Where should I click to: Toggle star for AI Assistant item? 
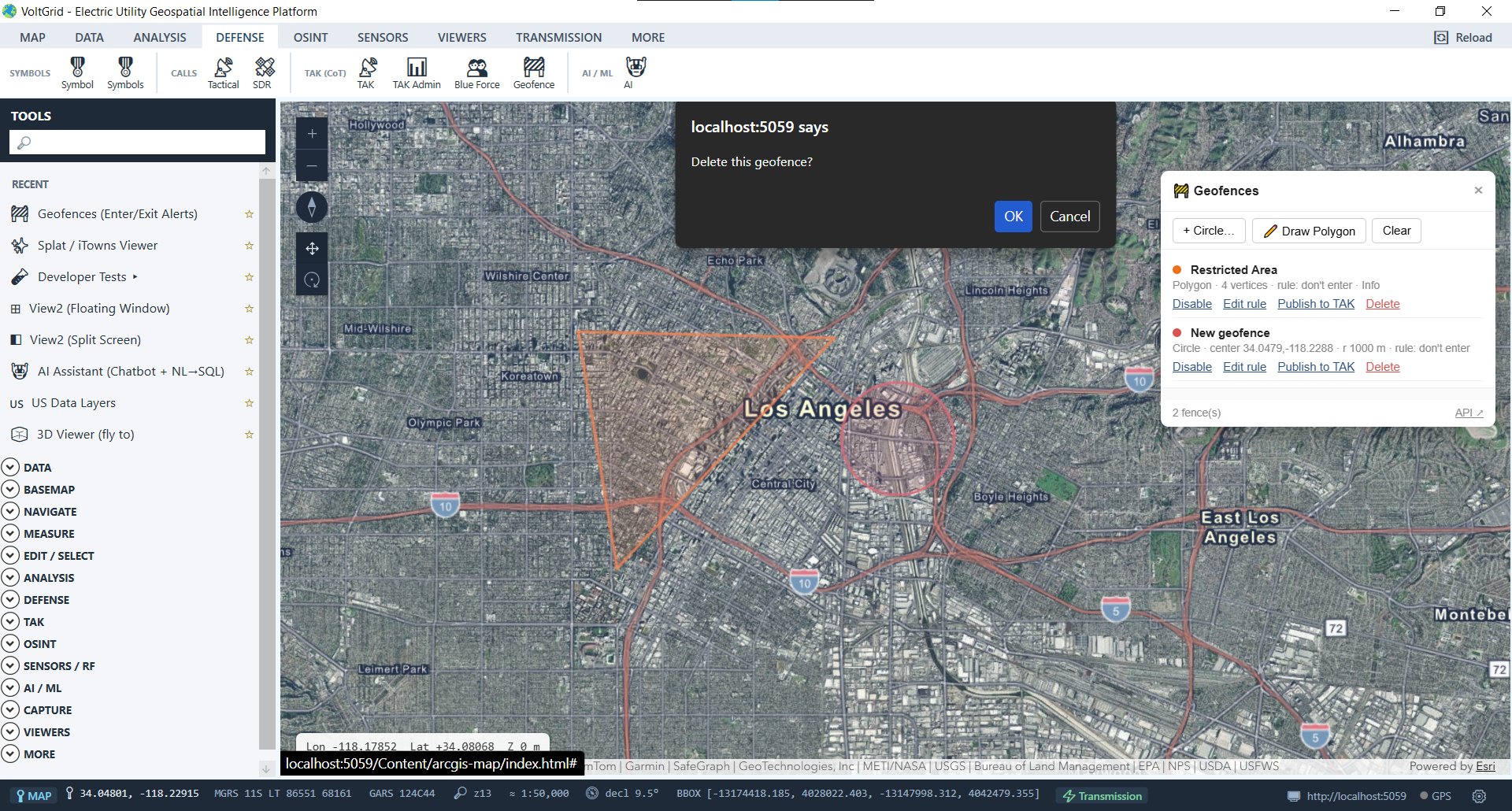[x=249, y=372]
